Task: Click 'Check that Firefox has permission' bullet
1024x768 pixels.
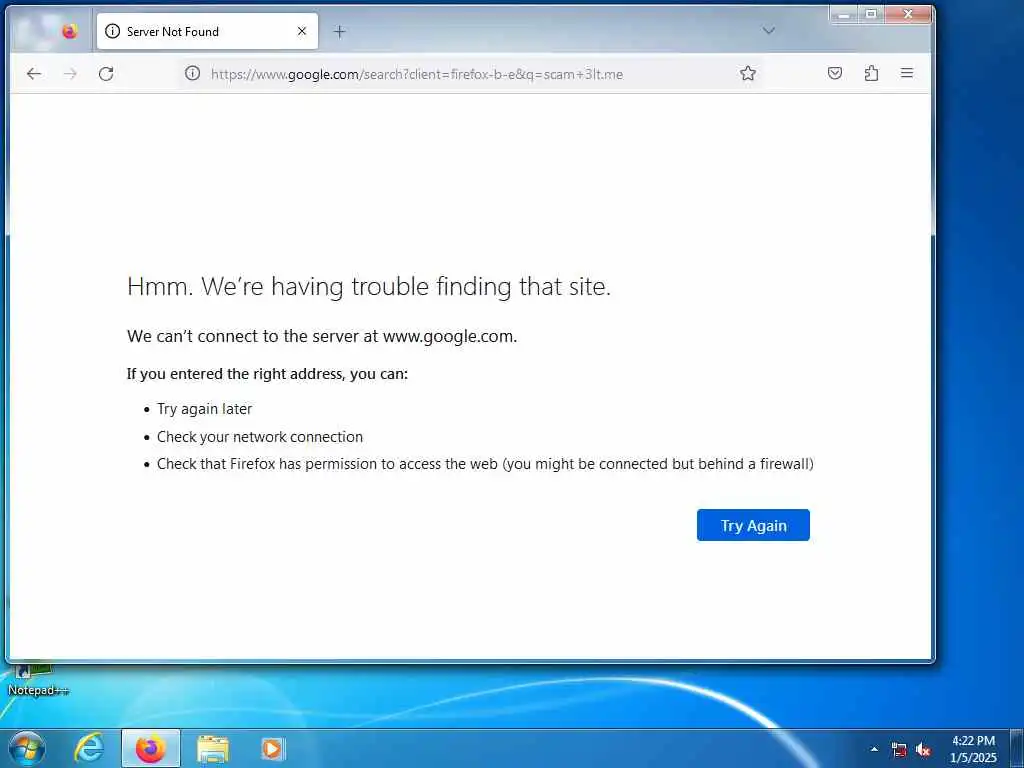Action: [485, 464]
